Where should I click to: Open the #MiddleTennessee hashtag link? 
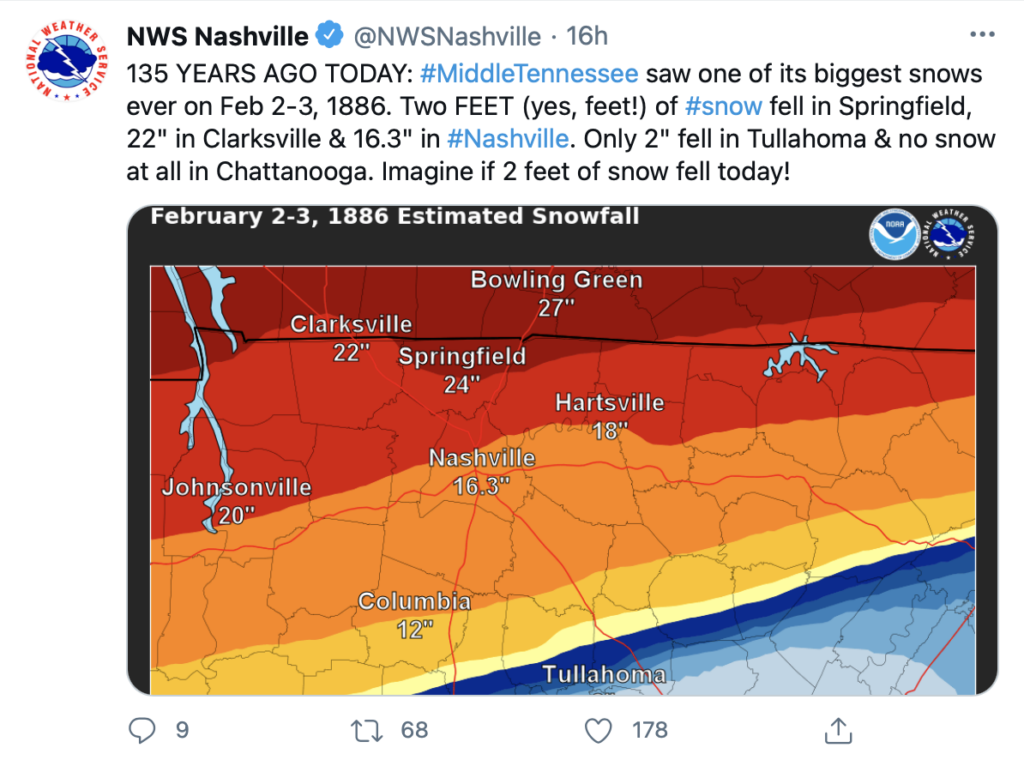529,74
